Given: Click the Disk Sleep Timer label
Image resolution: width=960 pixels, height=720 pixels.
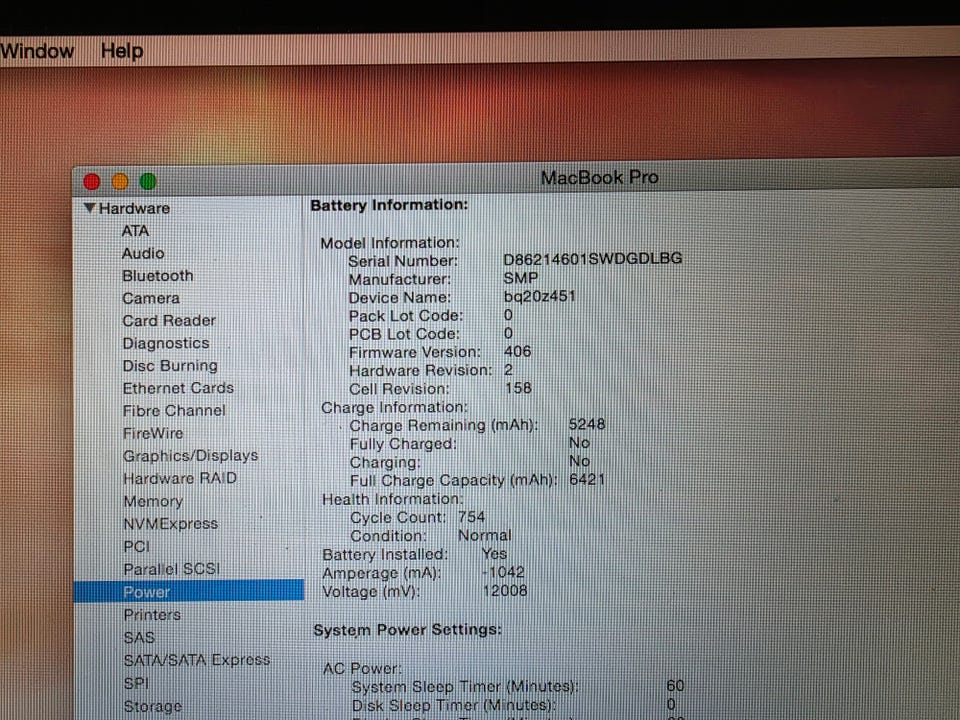Looking at the screenshot, I should [x=454, y=705].
